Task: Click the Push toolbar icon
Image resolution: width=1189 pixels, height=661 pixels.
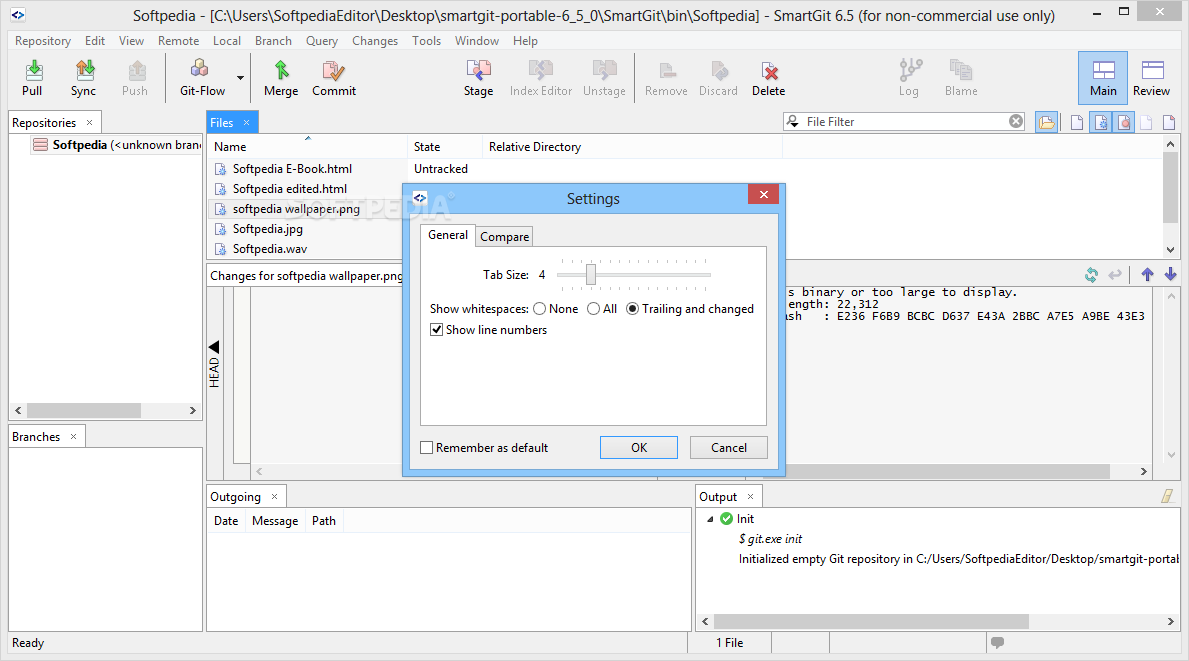Action: pos(135,79)
